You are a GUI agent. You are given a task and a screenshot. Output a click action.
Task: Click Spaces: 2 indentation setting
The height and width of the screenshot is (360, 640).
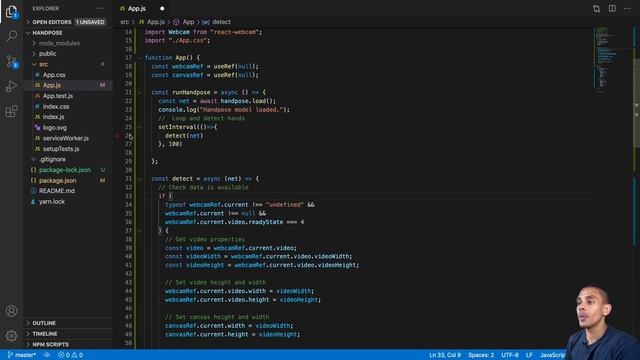(x=481, y=355)
